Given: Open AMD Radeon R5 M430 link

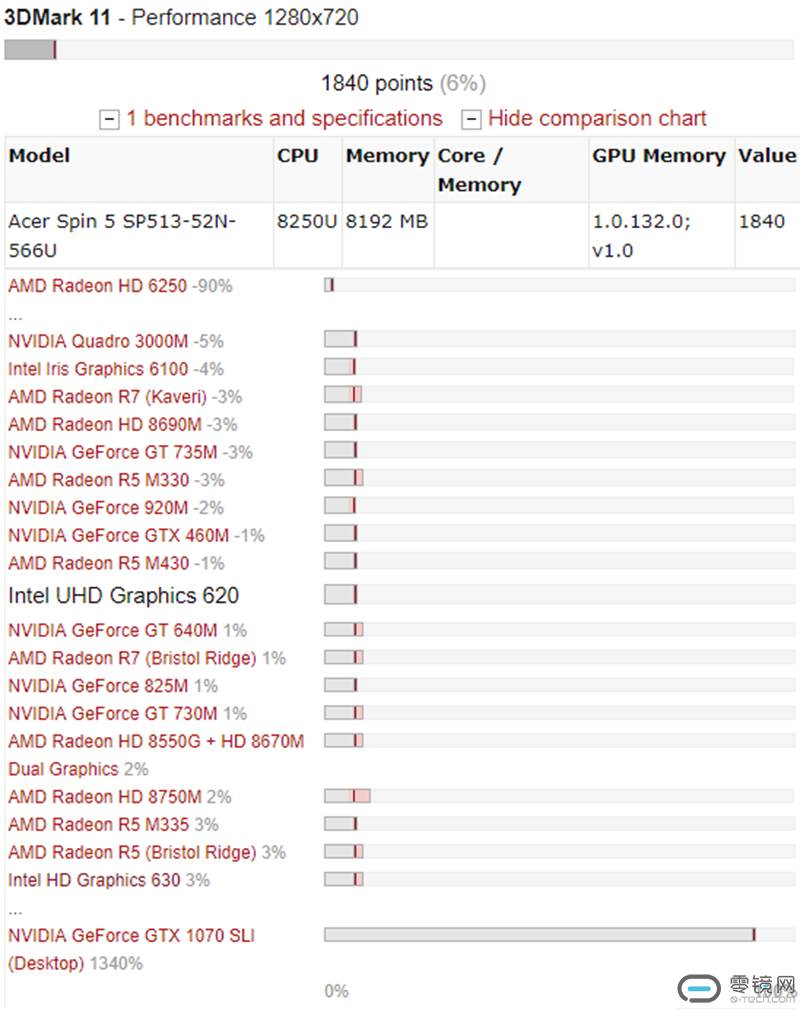Looking at the screenshot, I should pyautogui.click(x=98, y=563).
